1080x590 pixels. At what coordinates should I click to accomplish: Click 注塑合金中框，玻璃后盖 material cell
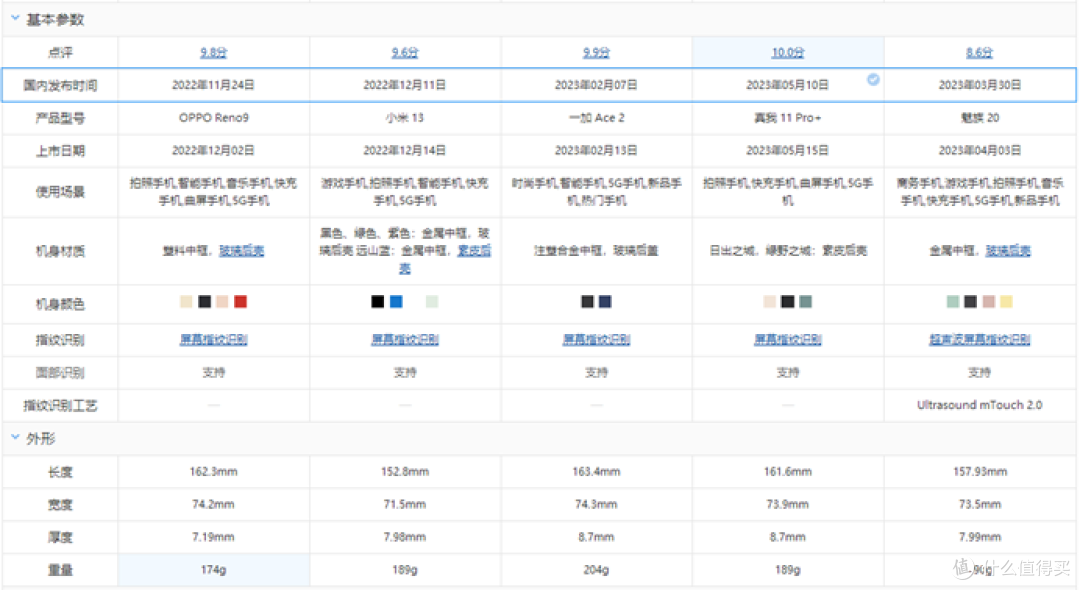[596, 251]
